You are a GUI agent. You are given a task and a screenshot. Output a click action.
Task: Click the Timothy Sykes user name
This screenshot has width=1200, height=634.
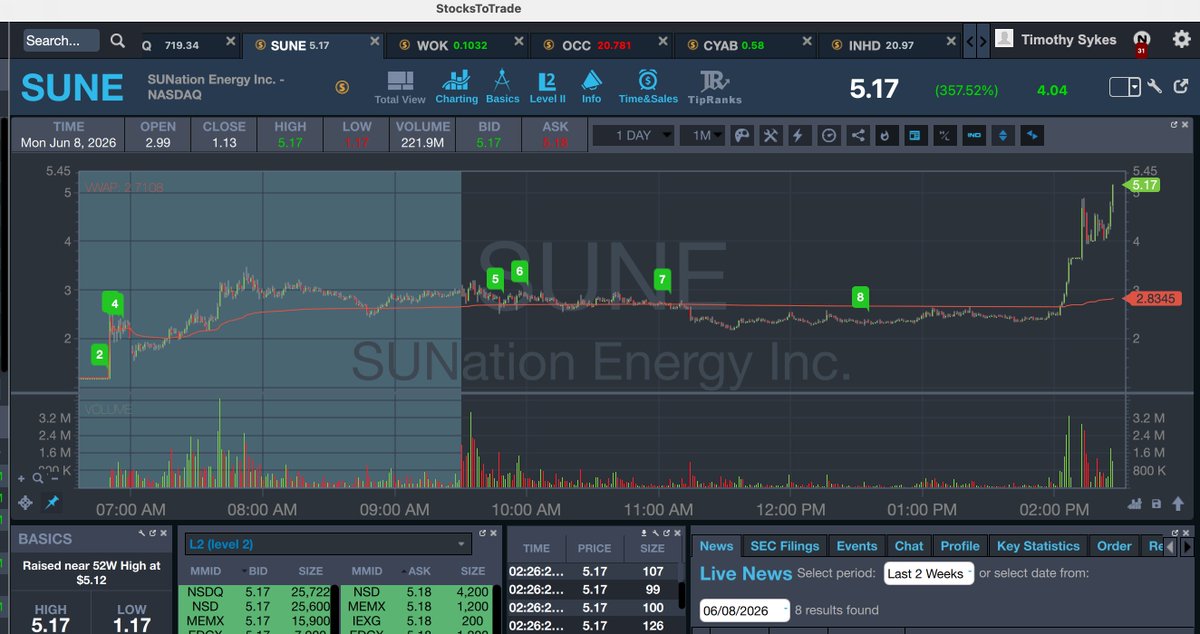[x=1068, y=40]
